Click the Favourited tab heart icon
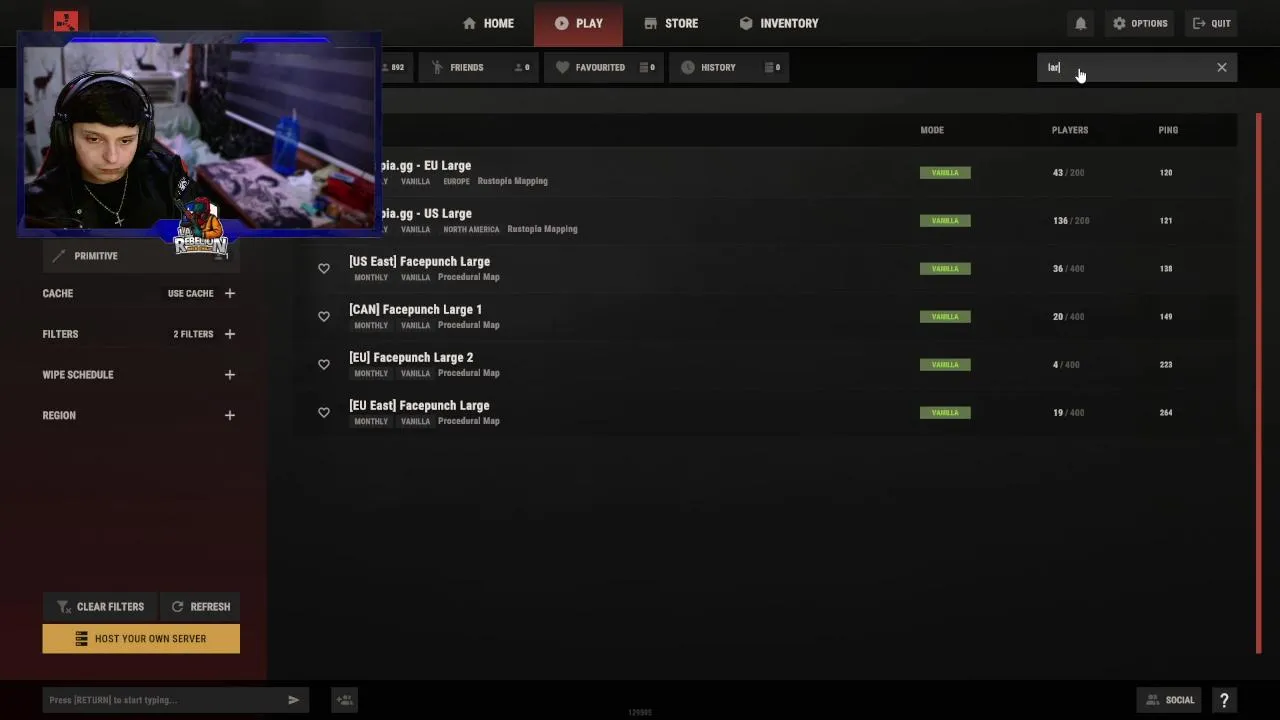This screenshot has width=1280, height=720. tap(562, 67)
